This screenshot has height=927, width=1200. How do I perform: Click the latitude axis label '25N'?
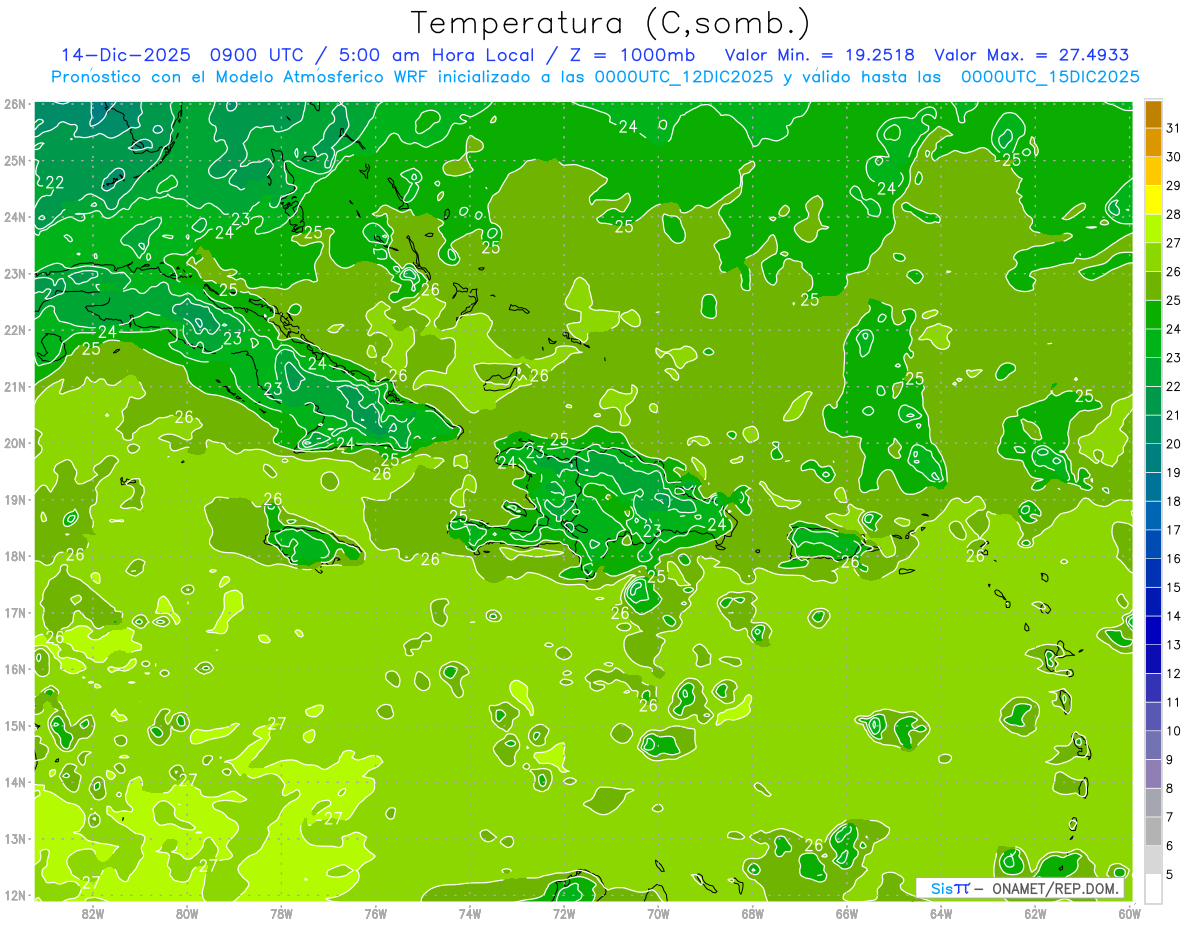(x=14, y=161)
